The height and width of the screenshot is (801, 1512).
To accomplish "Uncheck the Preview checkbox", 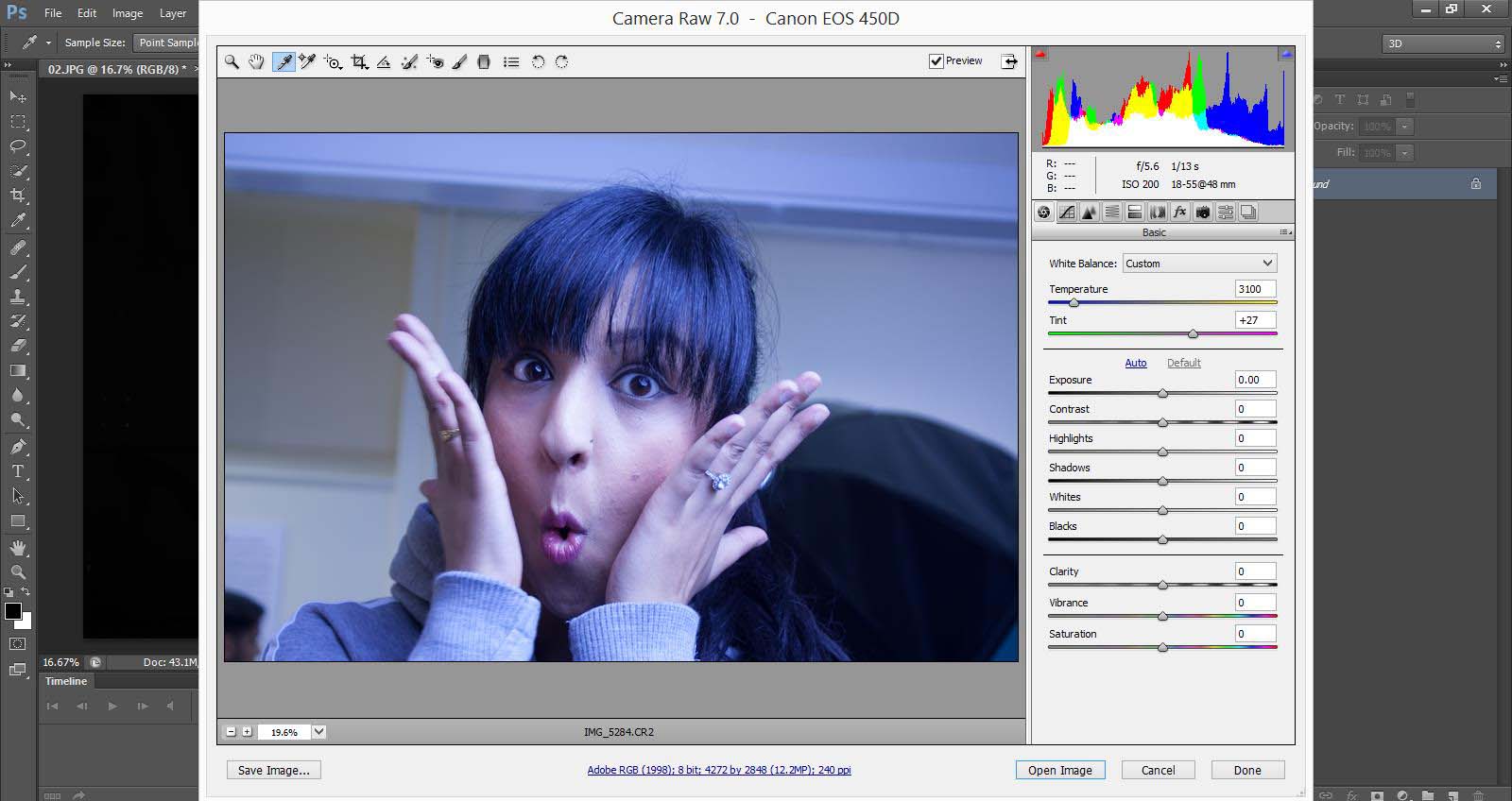I will coord(936,61).
